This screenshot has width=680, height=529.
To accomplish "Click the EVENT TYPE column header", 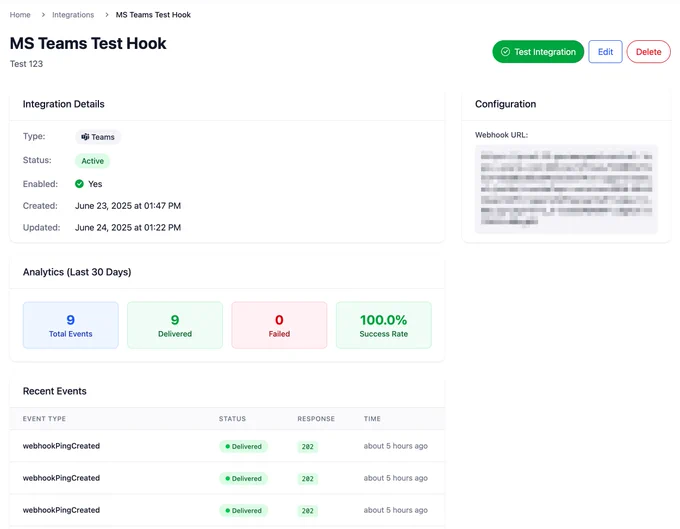I will 44,418.
